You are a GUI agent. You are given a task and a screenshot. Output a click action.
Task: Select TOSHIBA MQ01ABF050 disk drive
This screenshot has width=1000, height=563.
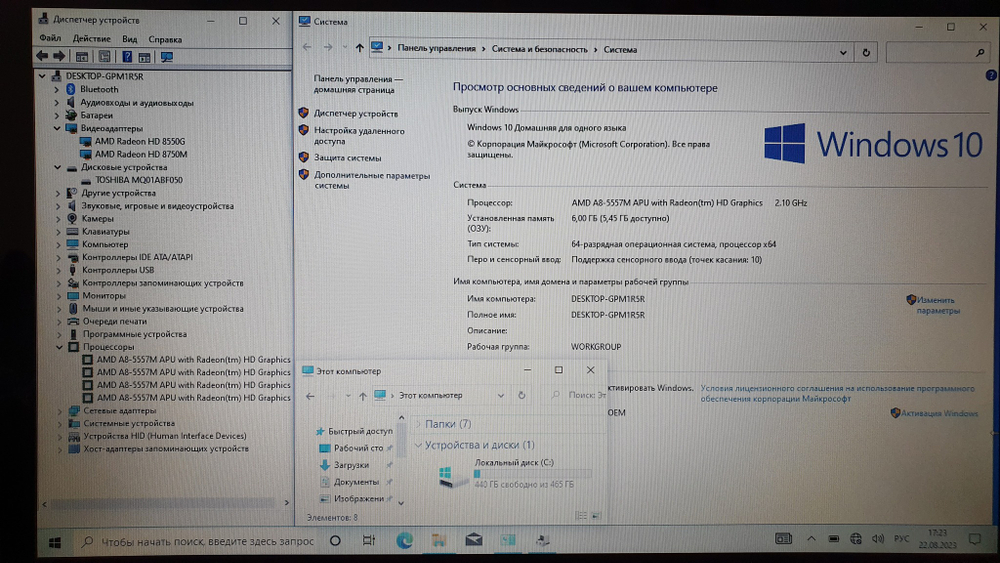(139, 180)
